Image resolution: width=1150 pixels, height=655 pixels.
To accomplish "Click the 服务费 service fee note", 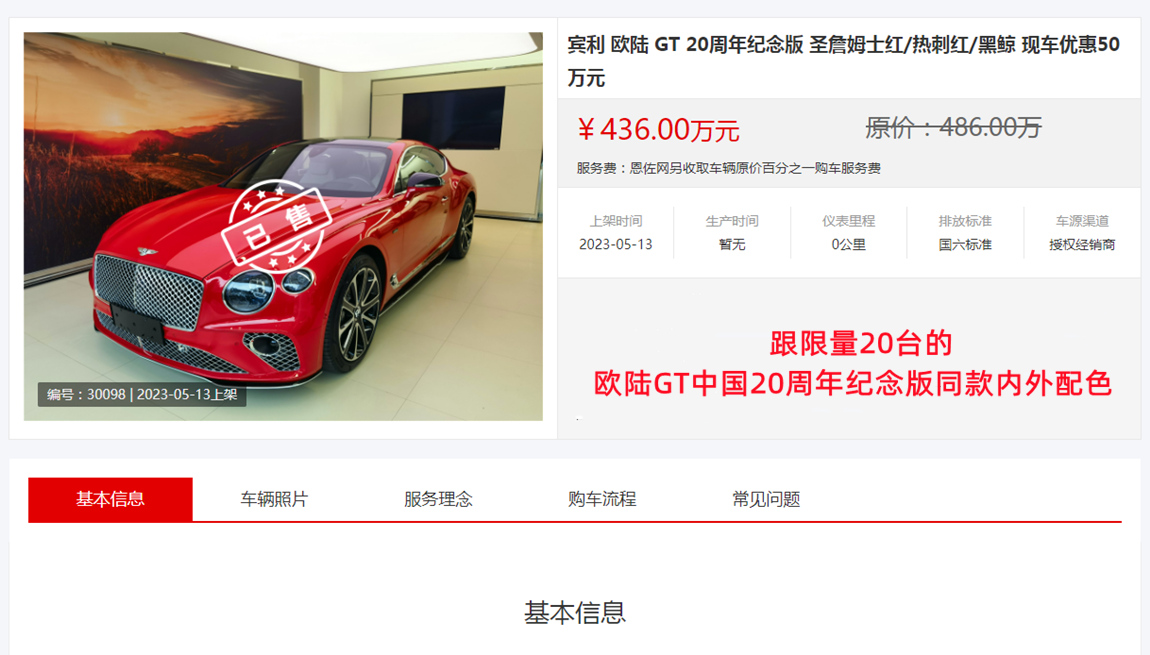I will click(x=728, y=168).
